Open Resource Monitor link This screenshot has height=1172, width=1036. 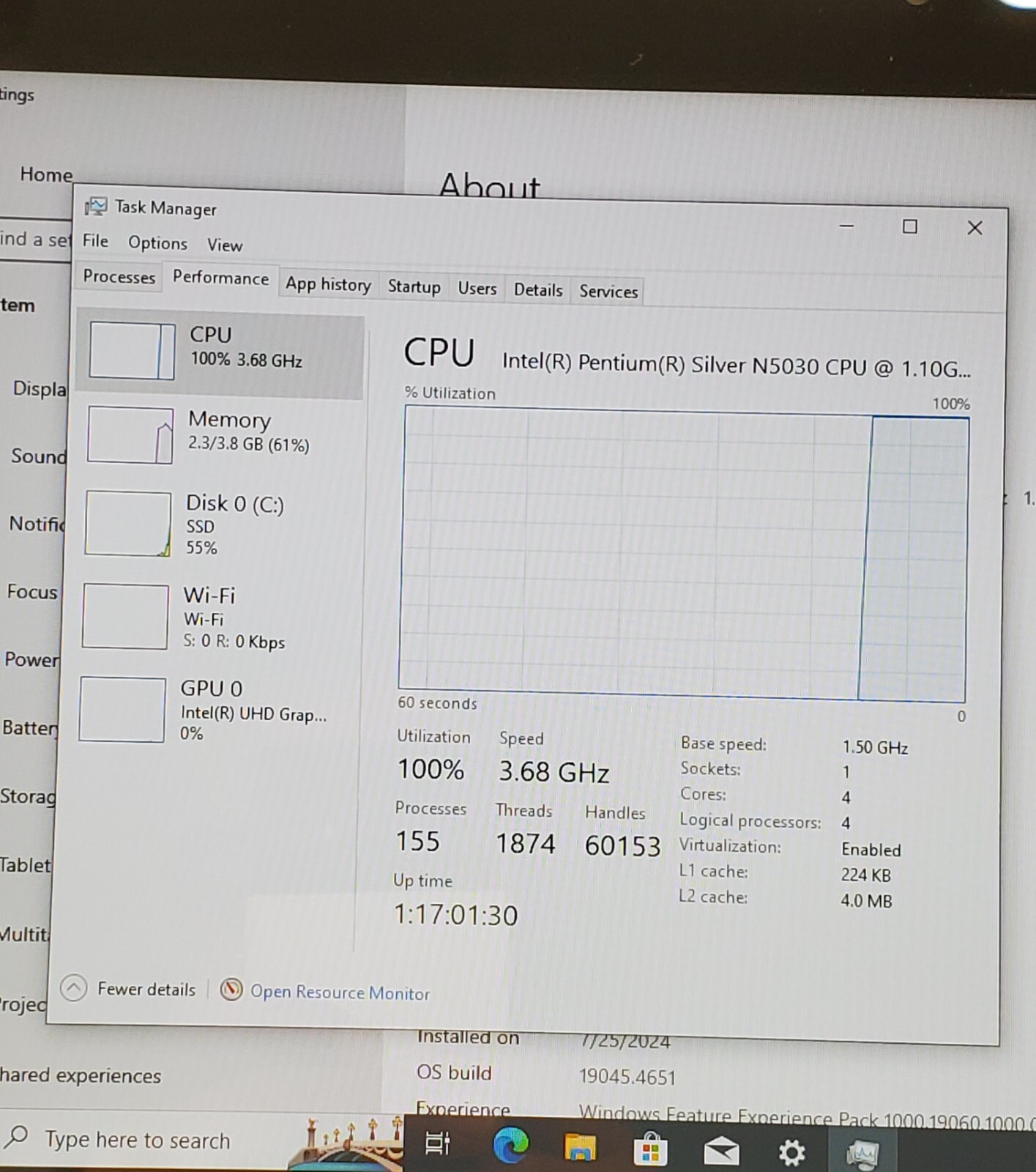(x=340, y=993)
